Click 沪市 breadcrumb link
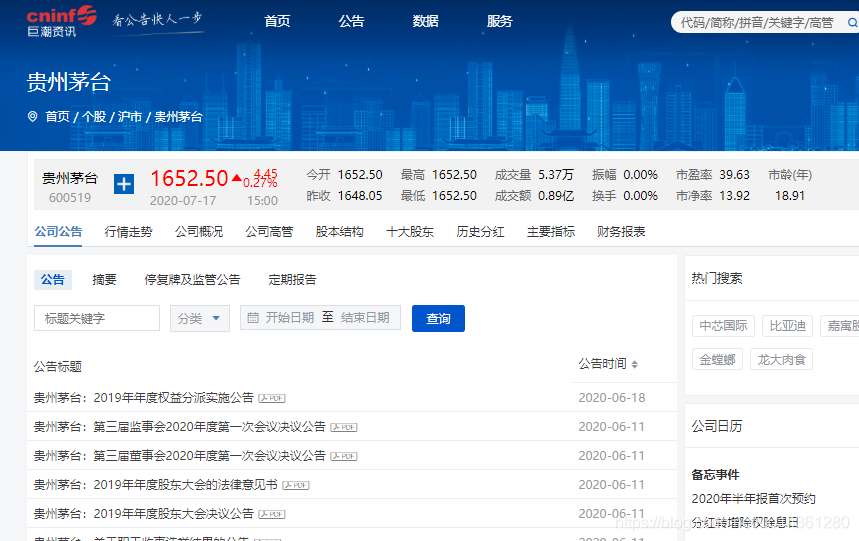 (x=130, y=117)
